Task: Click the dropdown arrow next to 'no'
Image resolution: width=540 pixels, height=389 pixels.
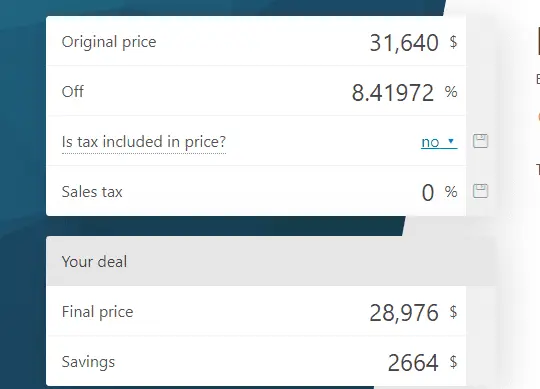Action: click(x=451, y=141)
